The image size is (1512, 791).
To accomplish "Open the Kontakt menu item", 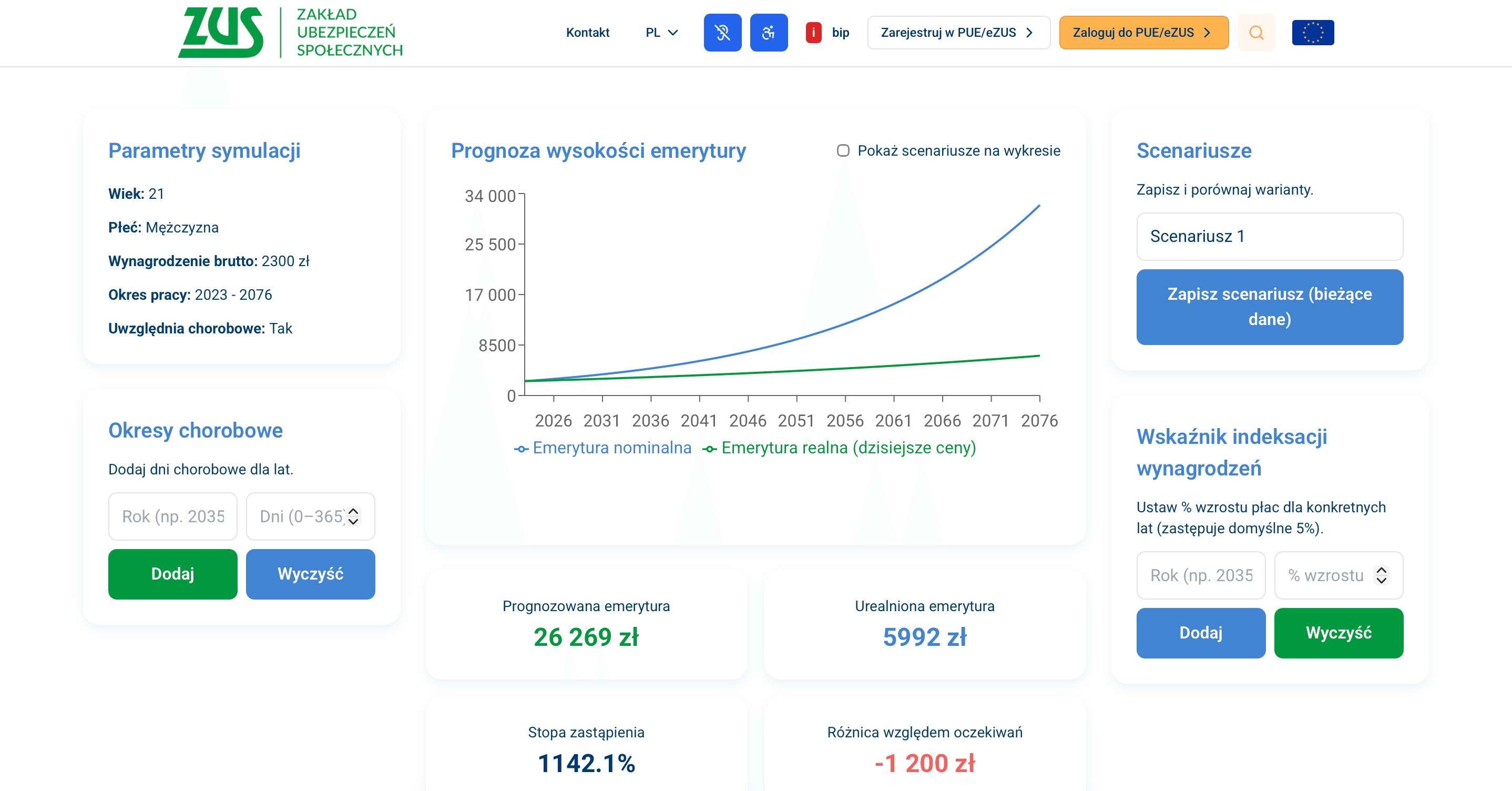I will coord(588,33).
